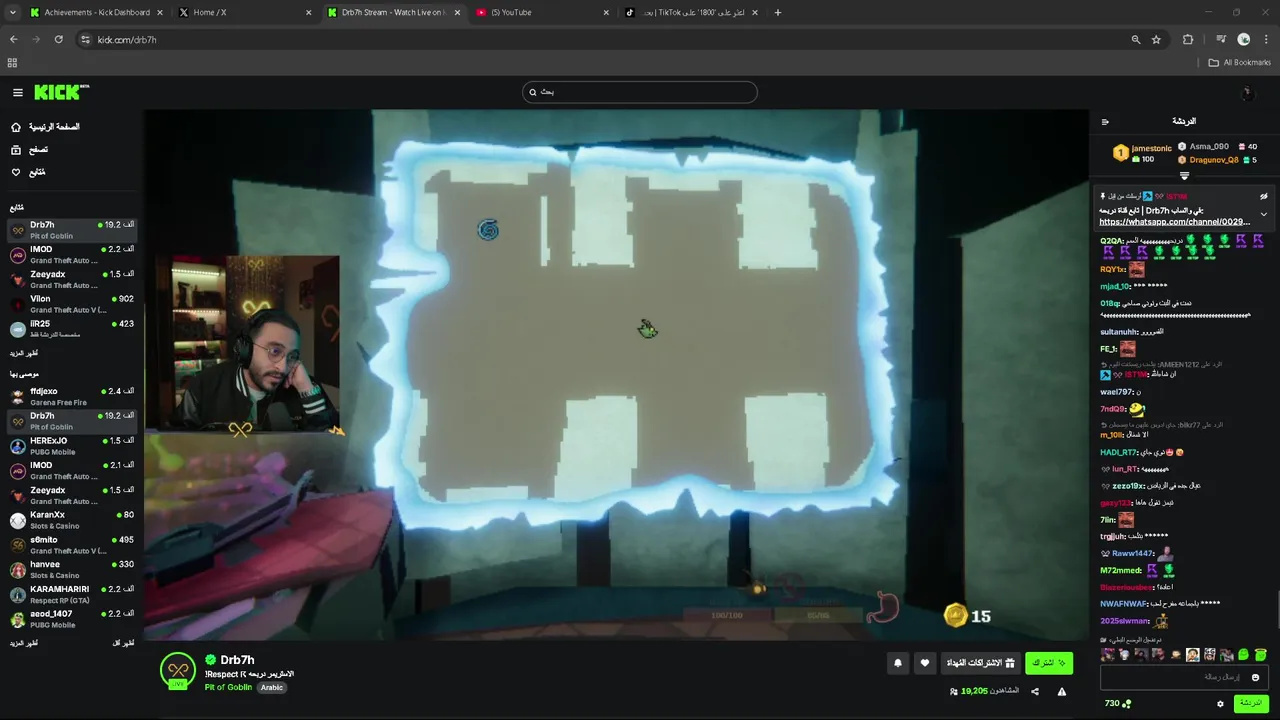The image size is (1280, 720).
Task: Open the Pit of Goblin category link
Action: coord(228,687)
